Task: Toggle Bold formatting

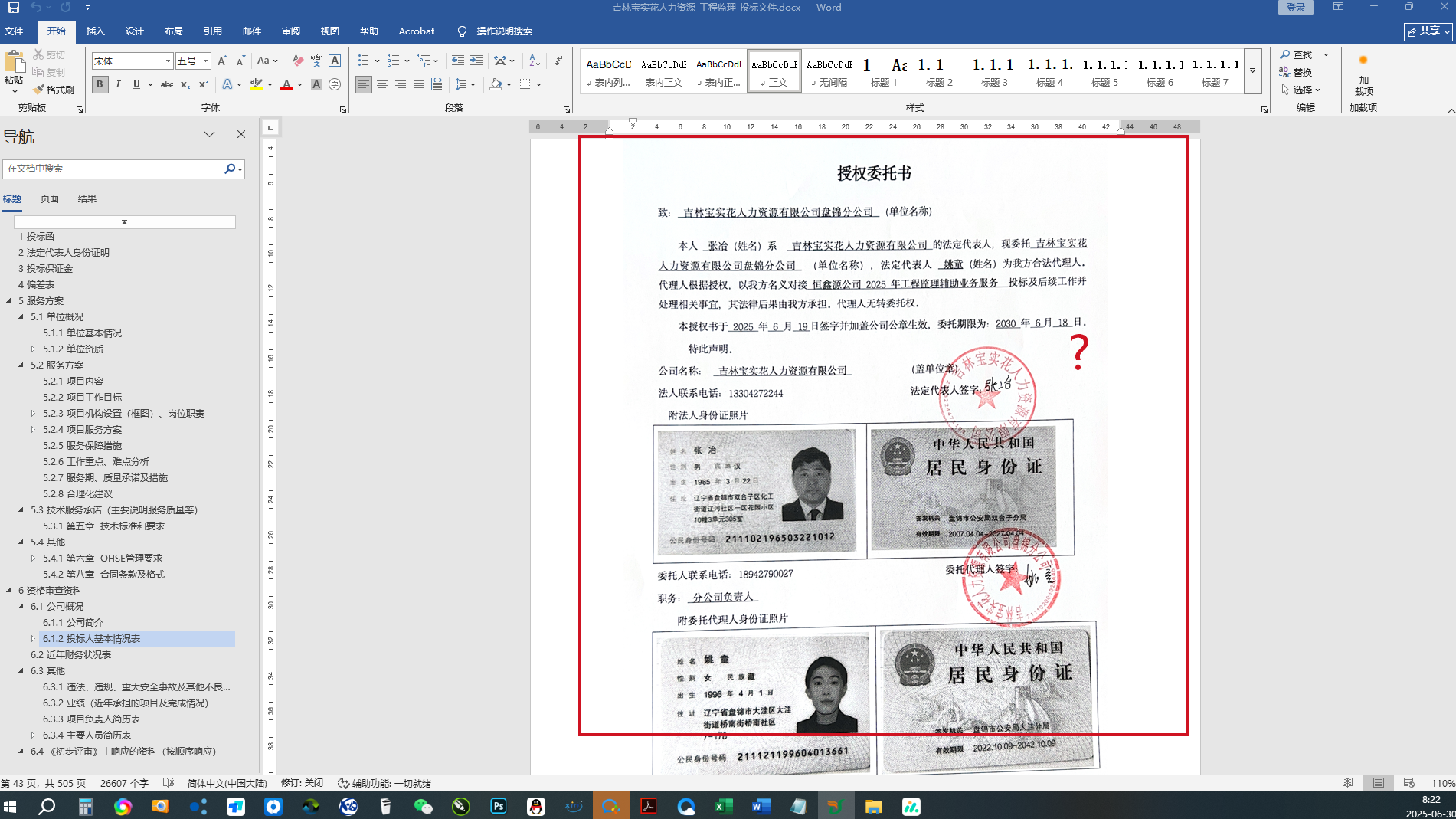Action: coord(100,84)
